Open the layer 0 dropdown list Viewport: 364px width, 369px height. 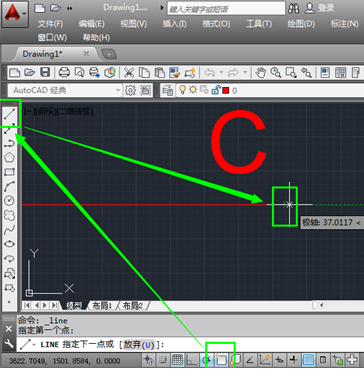pyautogui.click(x=270, y=90)
